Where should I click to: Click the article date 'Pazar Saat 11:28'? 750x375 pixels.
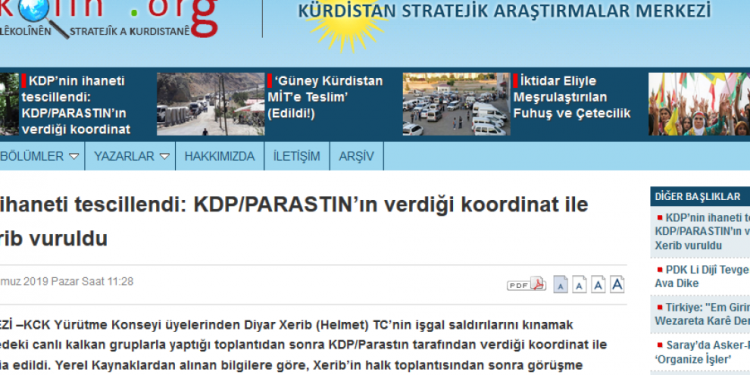pos(92,281)
